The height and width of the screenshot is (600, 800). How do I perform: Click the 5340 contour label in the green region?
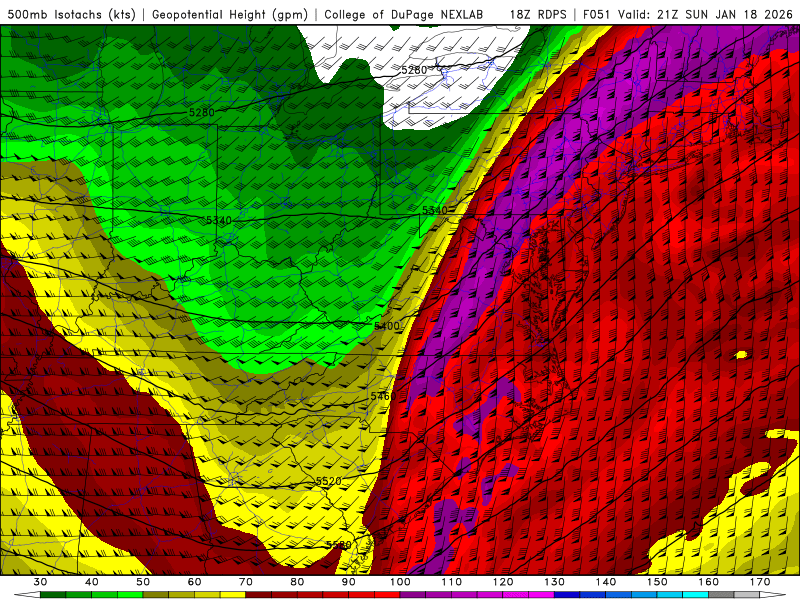[x=219, y=220]
